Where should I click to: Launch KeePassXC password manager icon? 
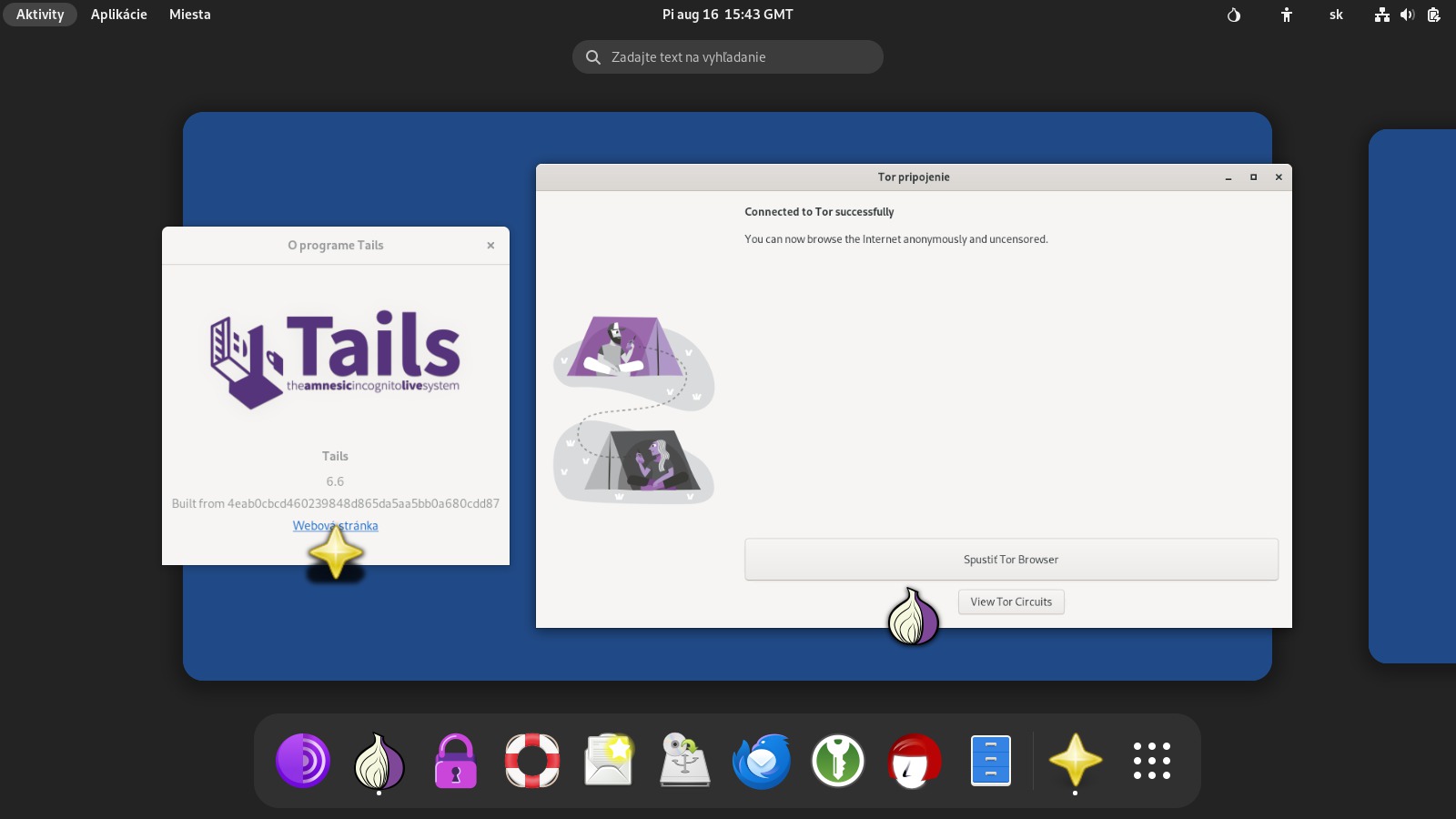click(838, 761)
